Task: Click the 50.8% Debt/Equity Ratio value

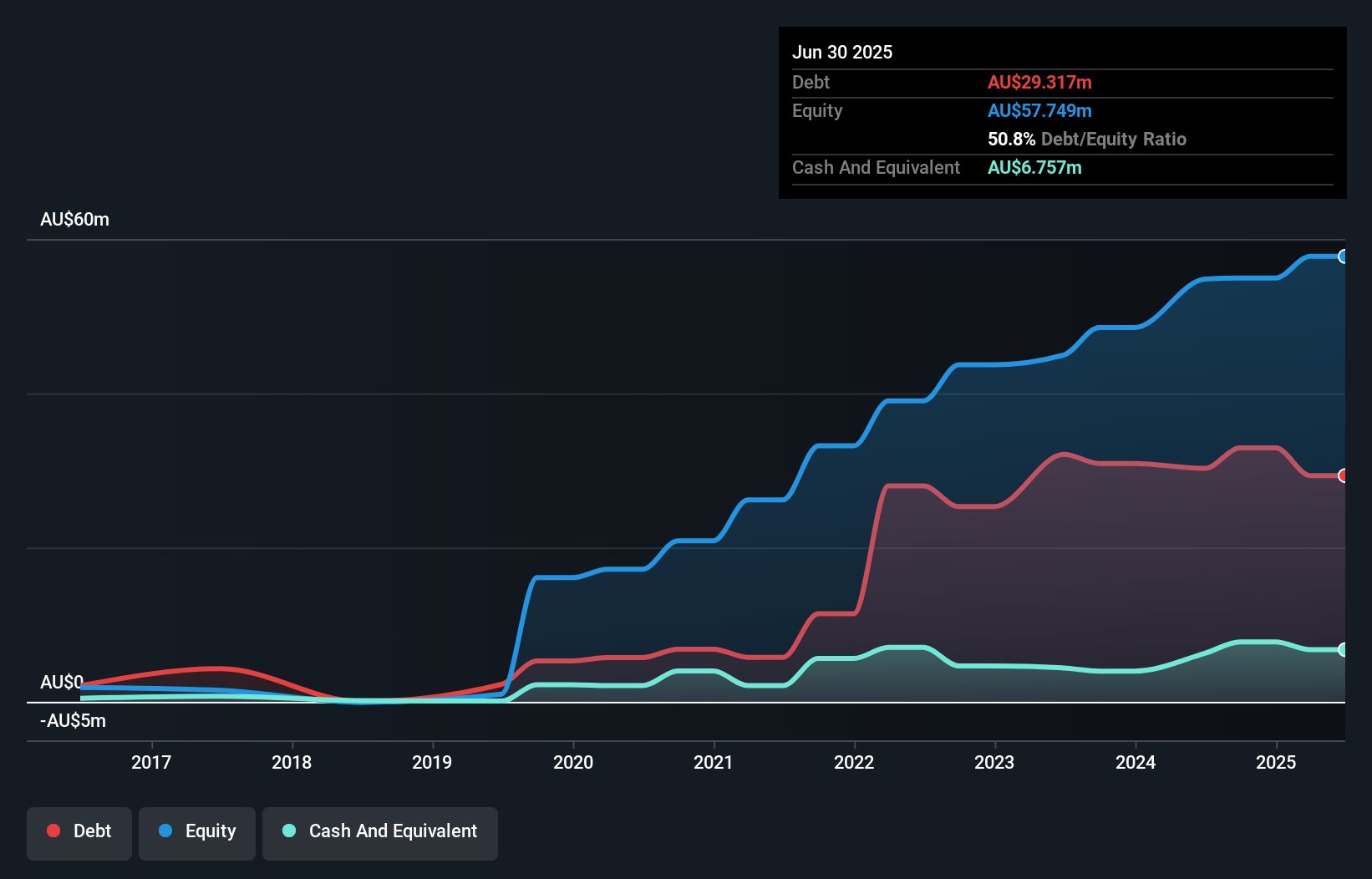Action: pyautogui.click(x=1009, y=139)
